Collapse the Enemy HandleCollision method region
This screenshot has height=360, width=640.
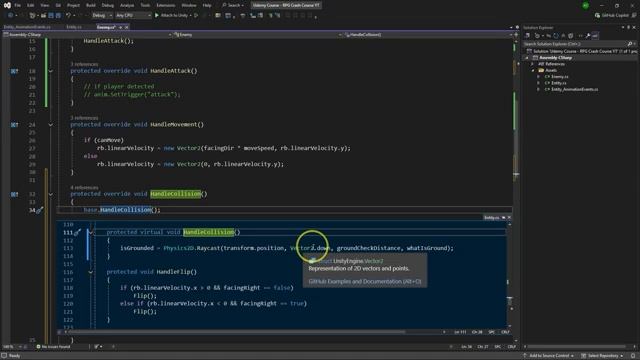point(51,194)
